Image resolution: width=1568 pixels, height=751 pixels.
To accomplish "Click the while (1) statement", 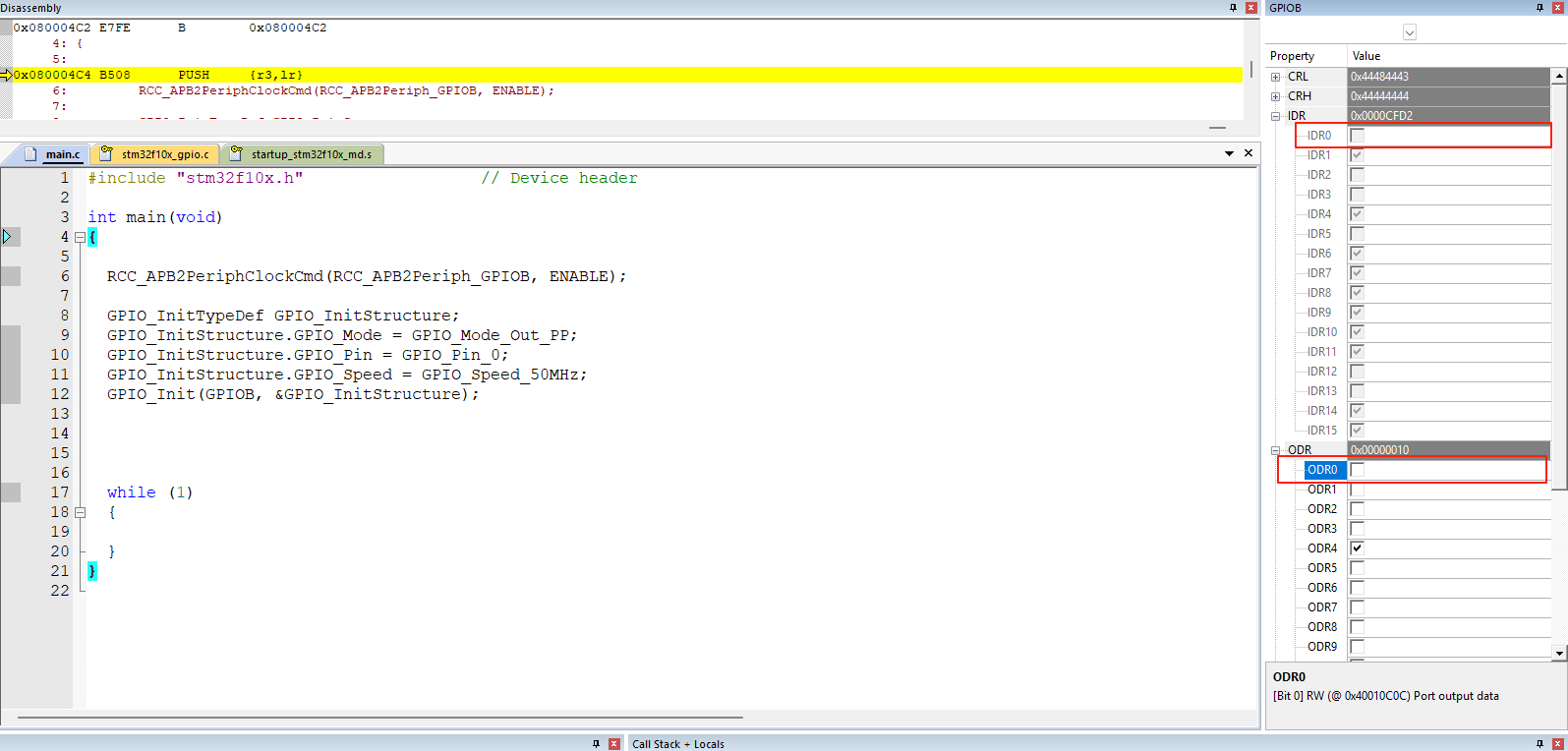I will point(150,492).
